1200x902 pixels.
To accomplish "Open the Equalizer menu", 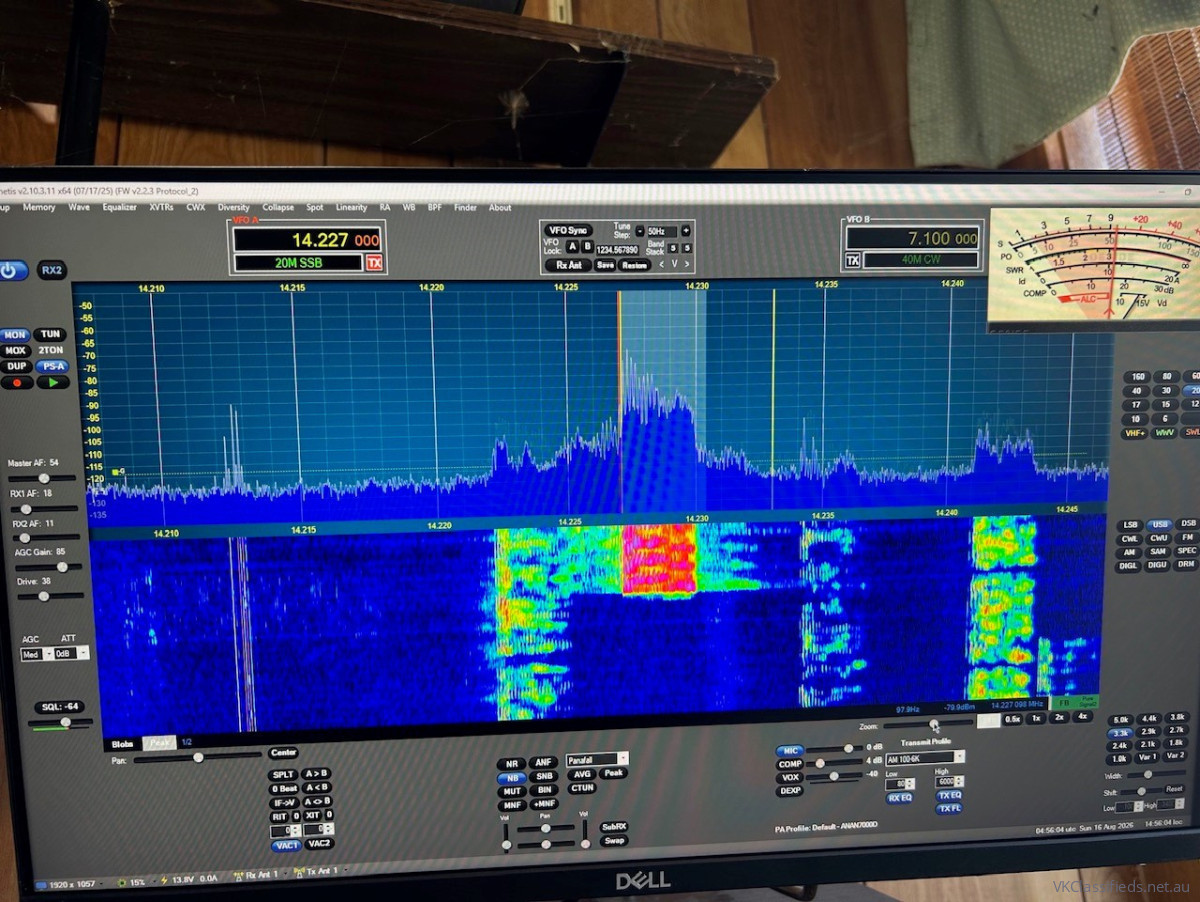I will (x=119, y=207).
